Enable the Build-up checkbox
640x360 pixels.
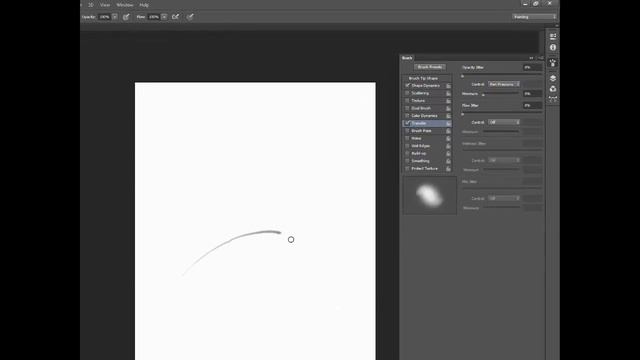click(407, 153)
